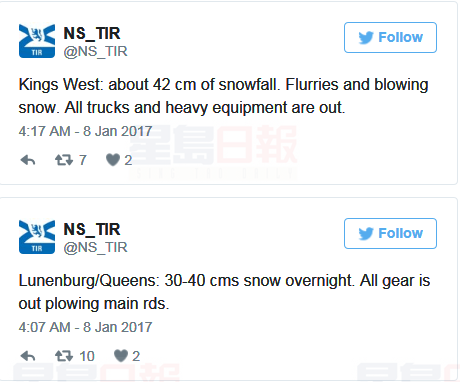Select the Lunenburg/Queens tweet text

click(x=224, y=292)
